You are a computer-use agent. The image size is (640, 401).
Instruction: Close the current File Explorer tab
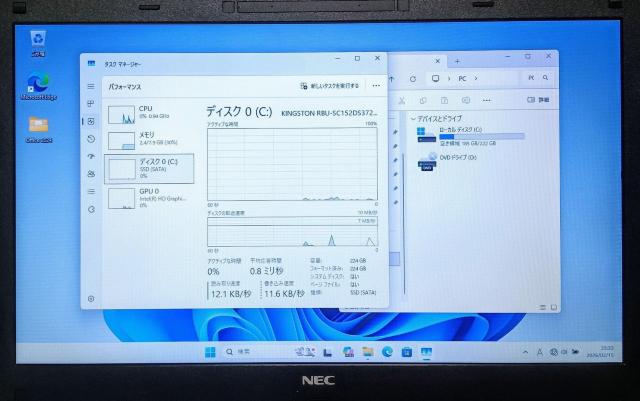438,61
